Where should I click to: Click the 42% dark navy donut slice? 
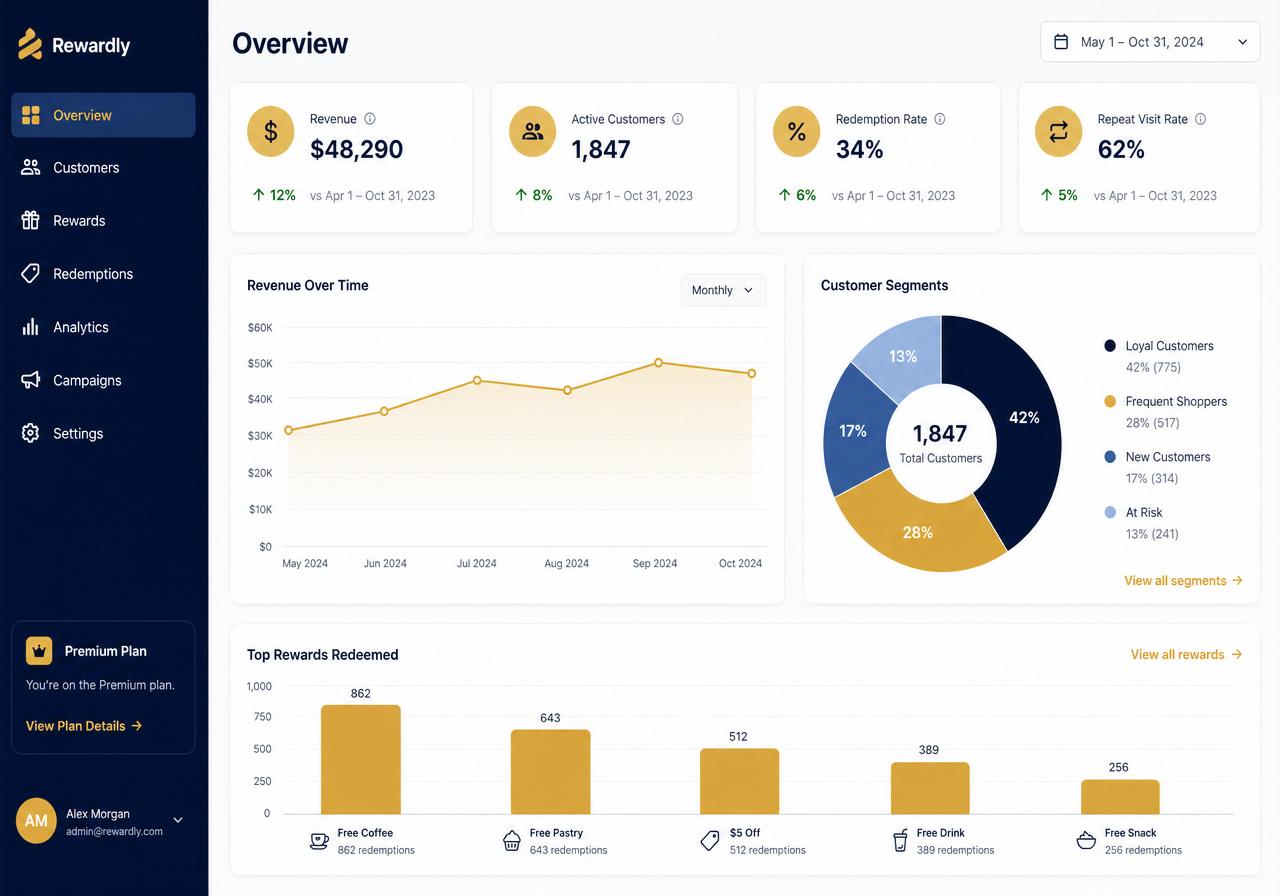pyautogui.click(x=1025, y=420)
